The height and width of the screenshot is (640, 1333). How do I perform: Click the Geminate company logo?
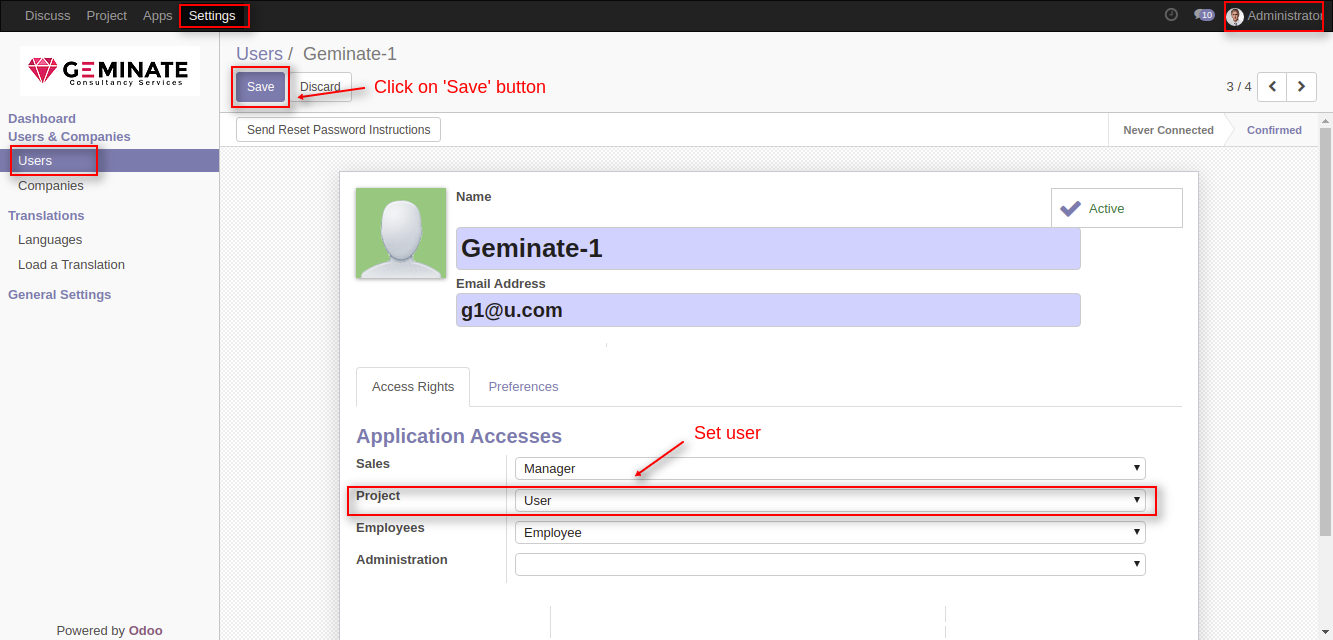pos(110,70)
